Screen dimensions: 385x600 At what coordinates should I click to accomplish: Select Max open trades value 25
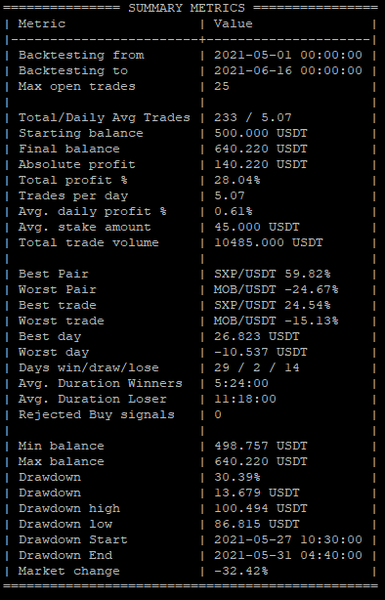222,86
